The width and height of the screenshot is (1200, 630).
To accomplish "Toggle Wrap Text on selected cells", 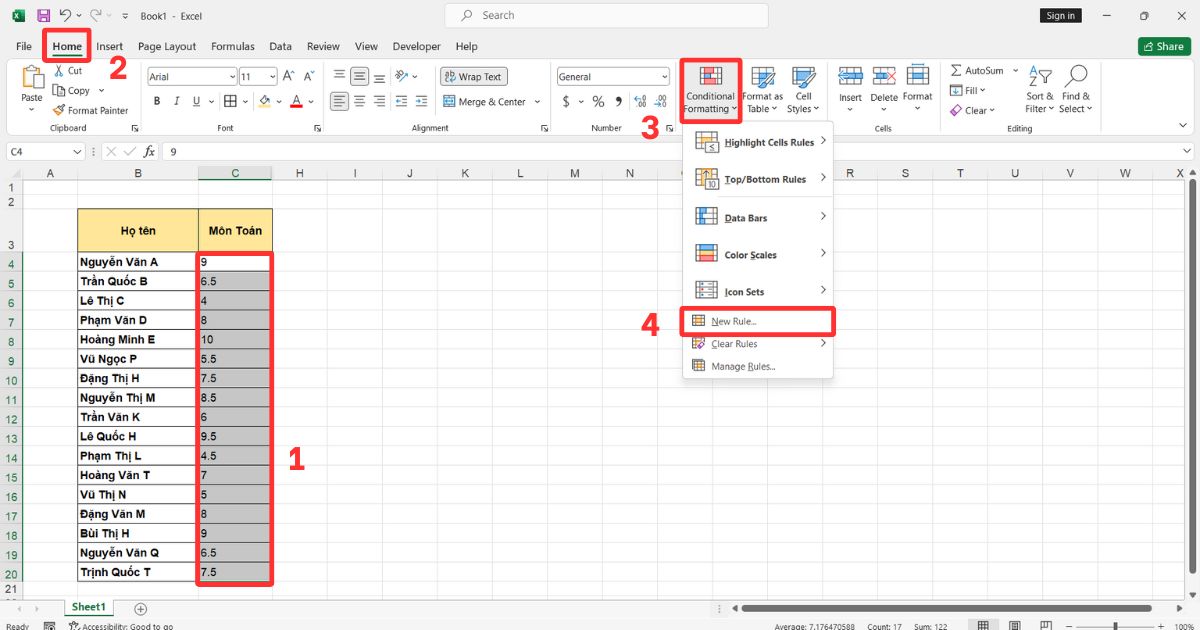I will pos(474,77).
